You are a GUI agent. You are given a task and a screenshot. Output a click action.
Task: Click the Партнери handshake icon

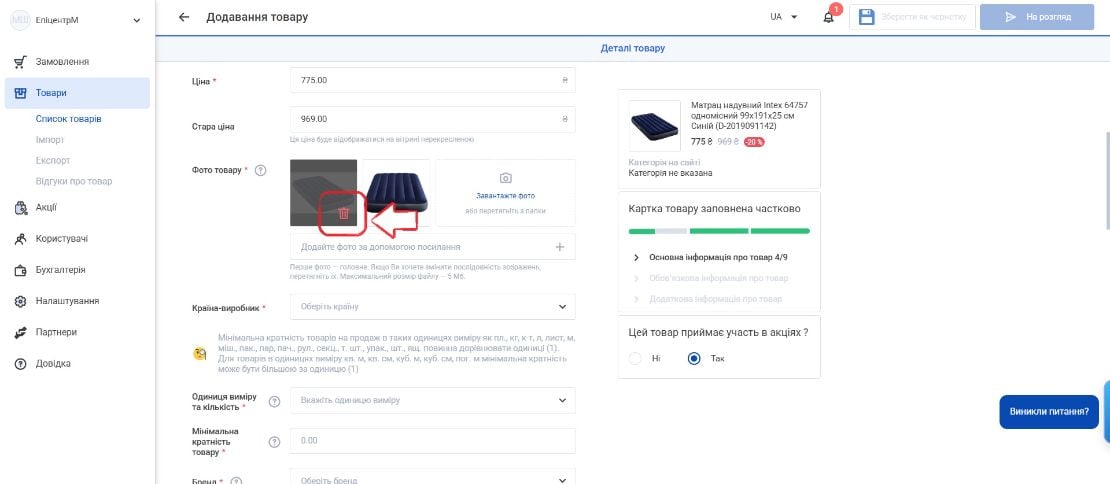[21, 332]
